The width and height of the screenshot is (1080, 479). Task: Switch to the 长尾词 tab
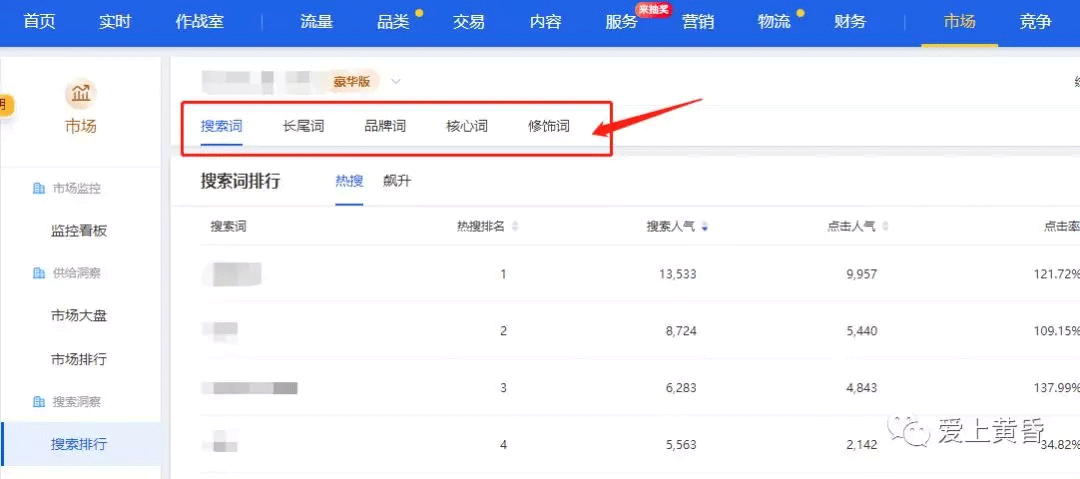(x=303, y=126)
